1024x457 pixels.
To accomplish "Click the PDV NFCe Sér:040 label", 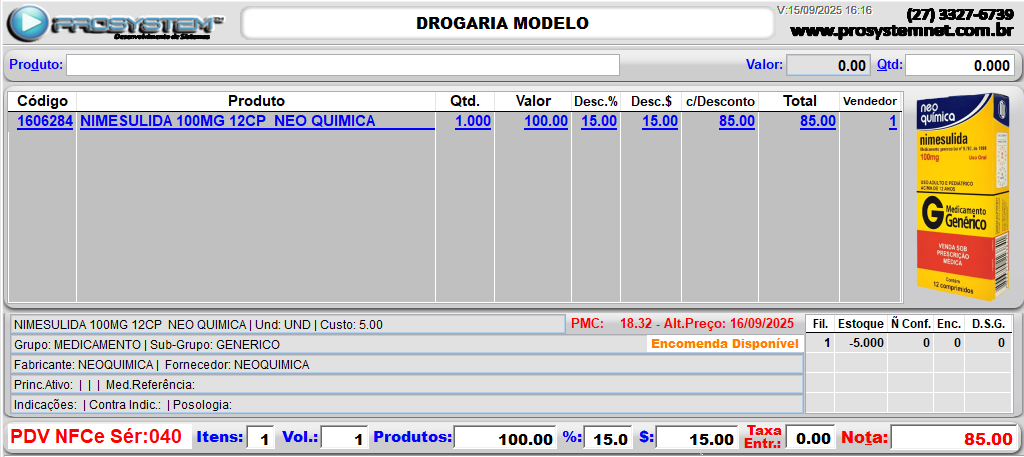I will pos(96,437).
